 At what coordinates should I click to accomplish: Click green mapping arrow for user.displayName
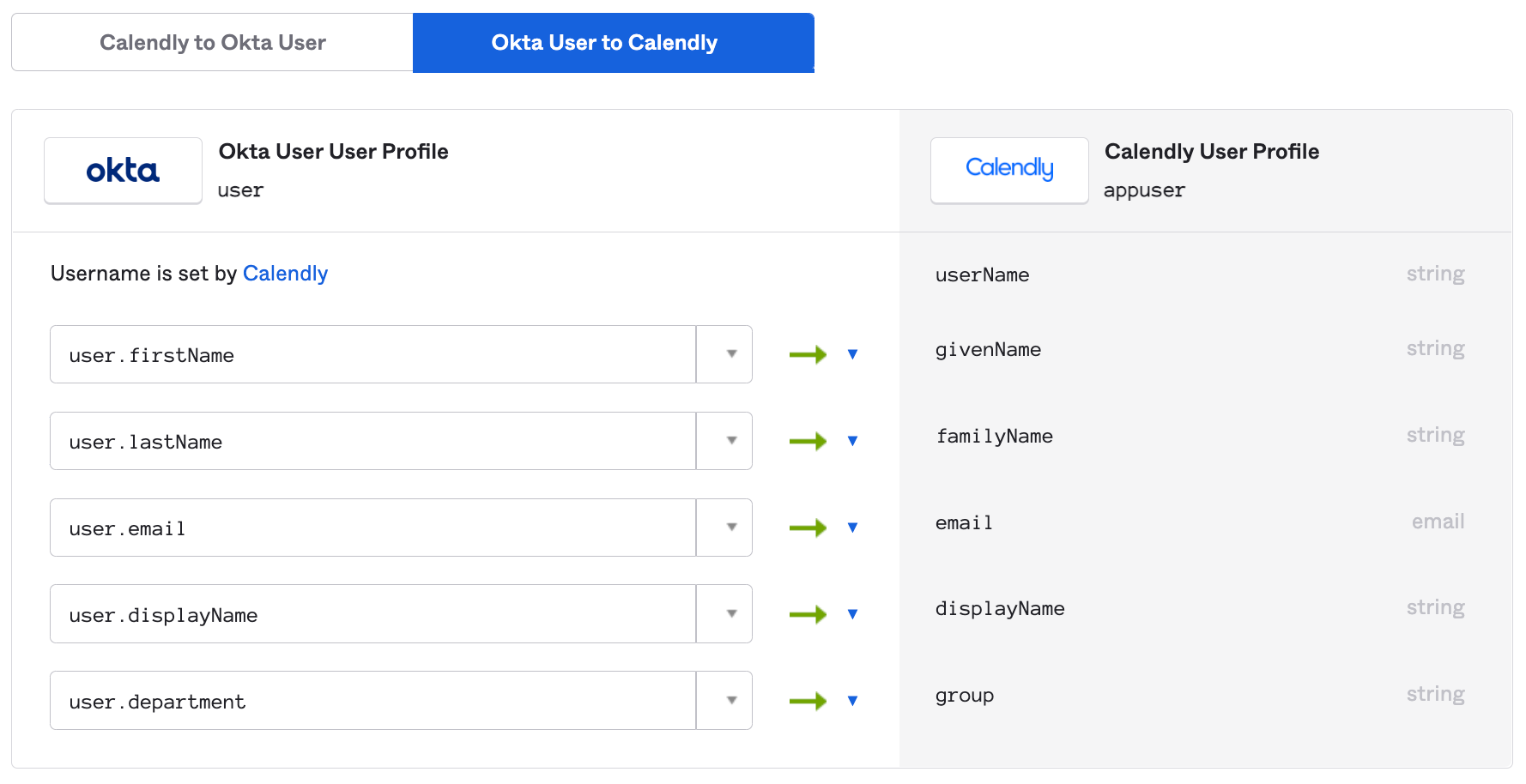pyautogui.click(x=808, y=614)
